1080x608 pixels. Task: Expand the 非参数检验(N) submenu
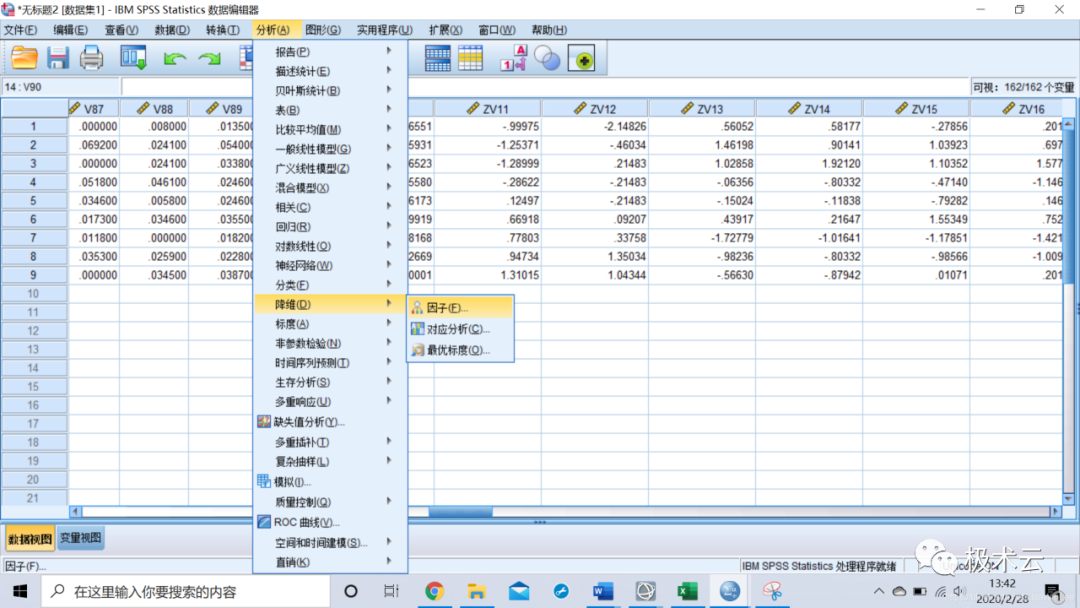click(330, 343)
